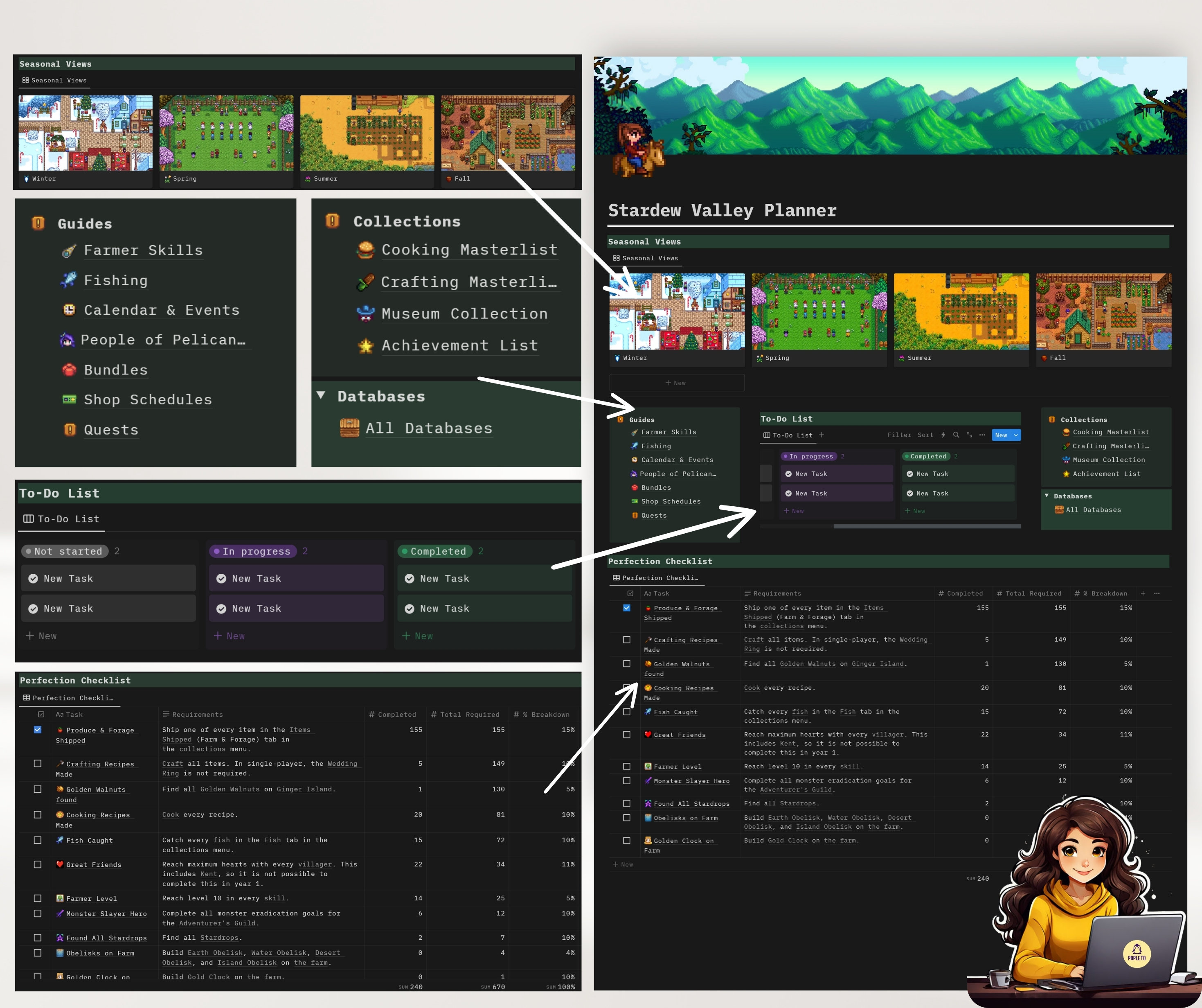
Task: Select the Perfection Checkli… tab on the planner page
Action: click(x=656, y=578)
